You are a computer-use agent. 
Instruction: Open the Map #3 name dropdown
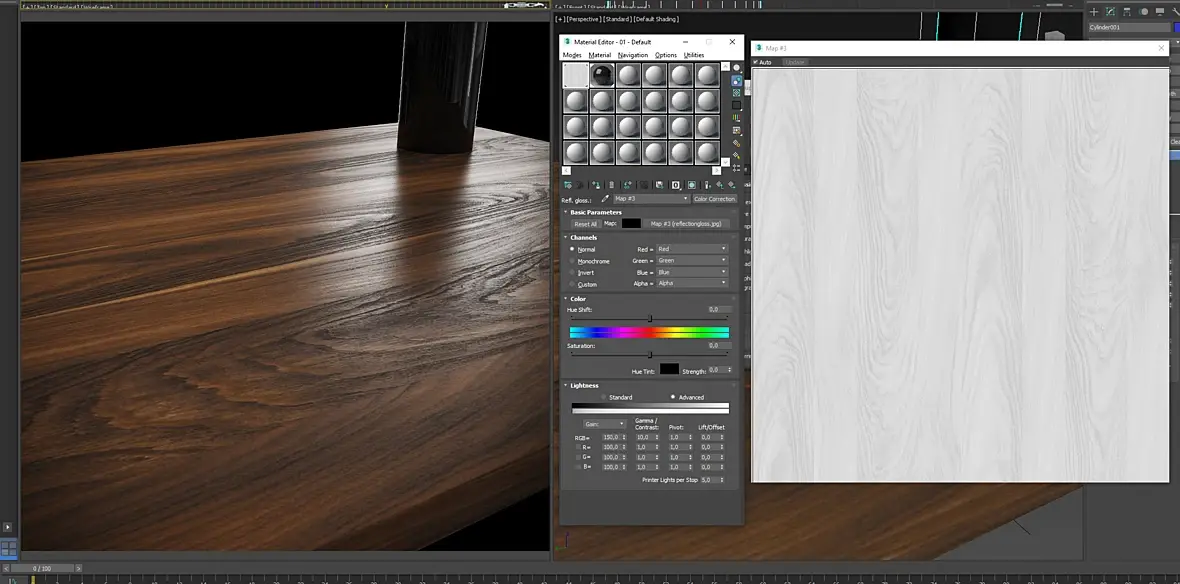(x=651, y=199)
